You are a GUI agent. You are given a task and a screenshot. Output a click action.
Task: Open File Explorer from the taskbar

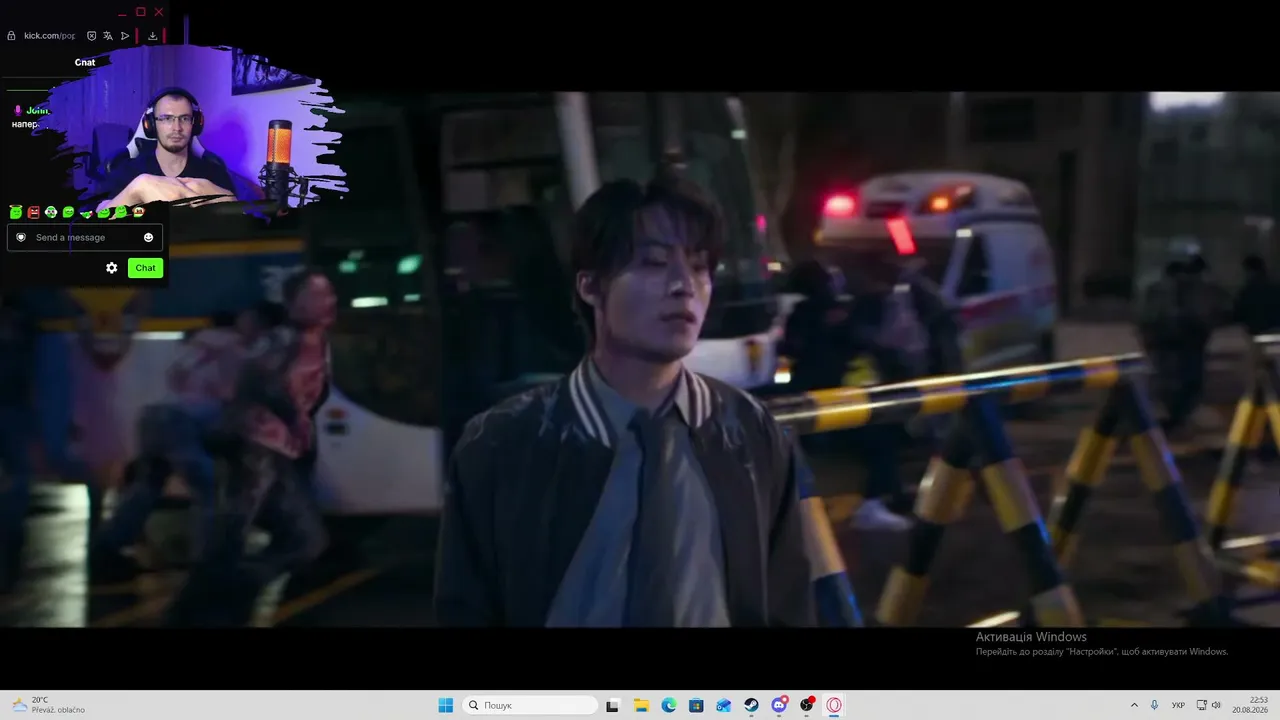pos(641,705)
